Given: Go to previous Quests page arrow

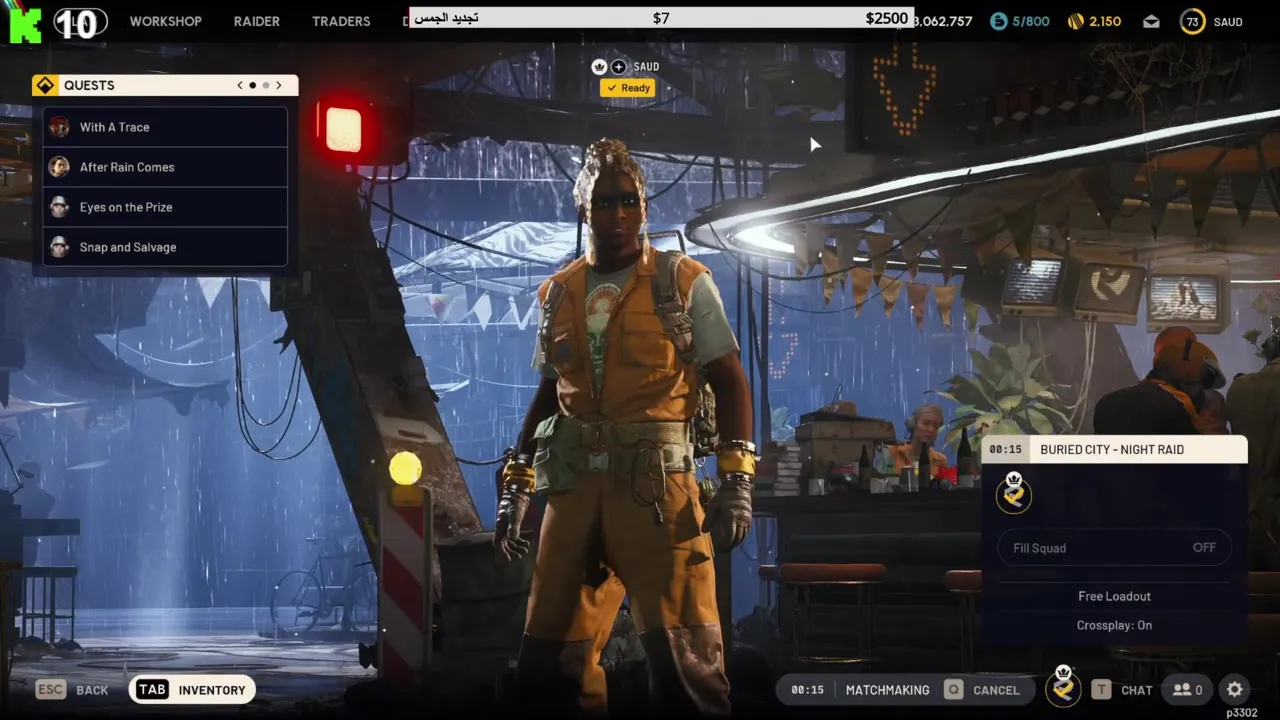Looking at the screenshot, I should click(240, 85).
